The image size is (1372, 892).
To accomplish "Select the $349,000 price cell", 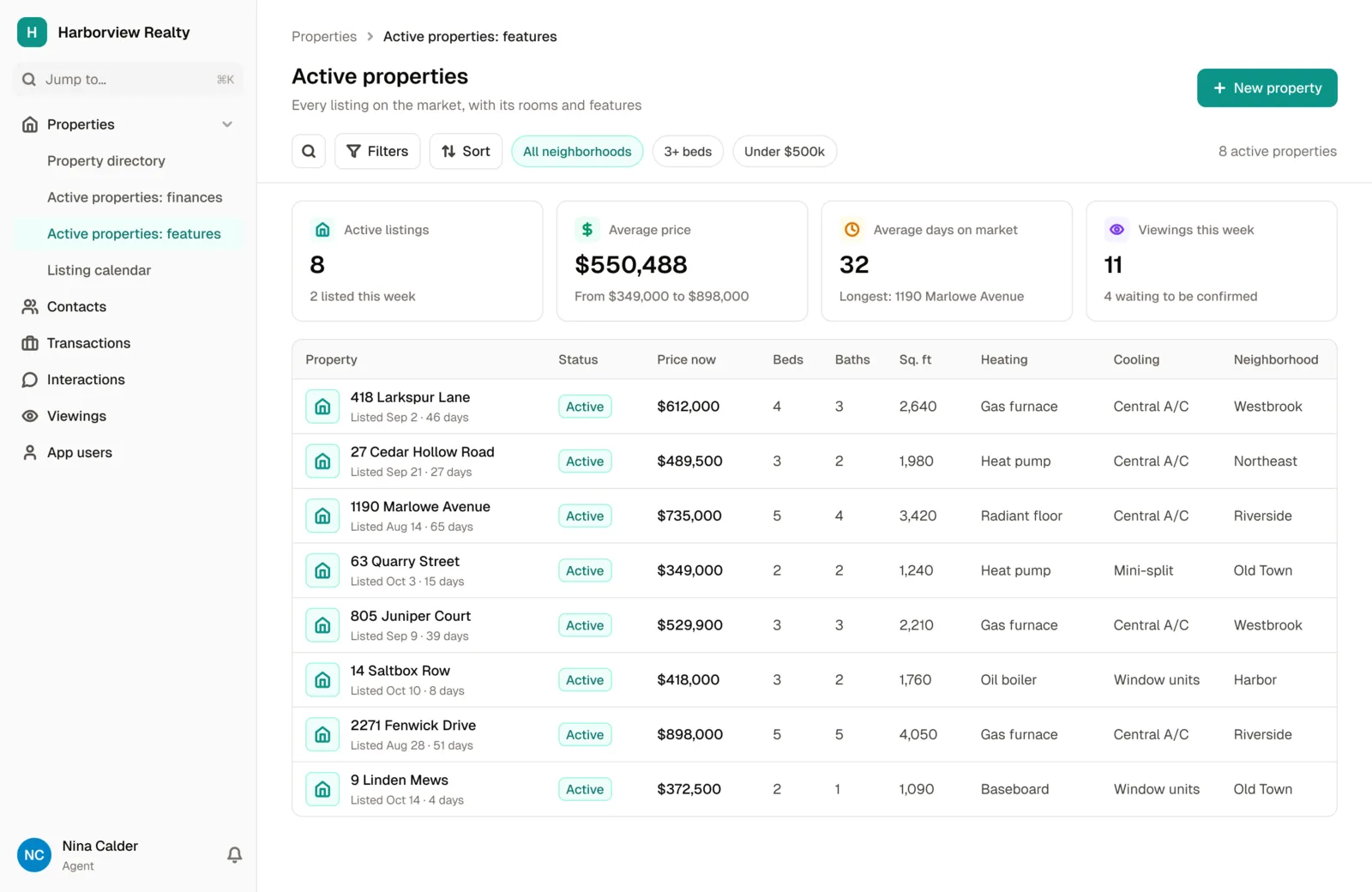I will (x=689, y=570).
